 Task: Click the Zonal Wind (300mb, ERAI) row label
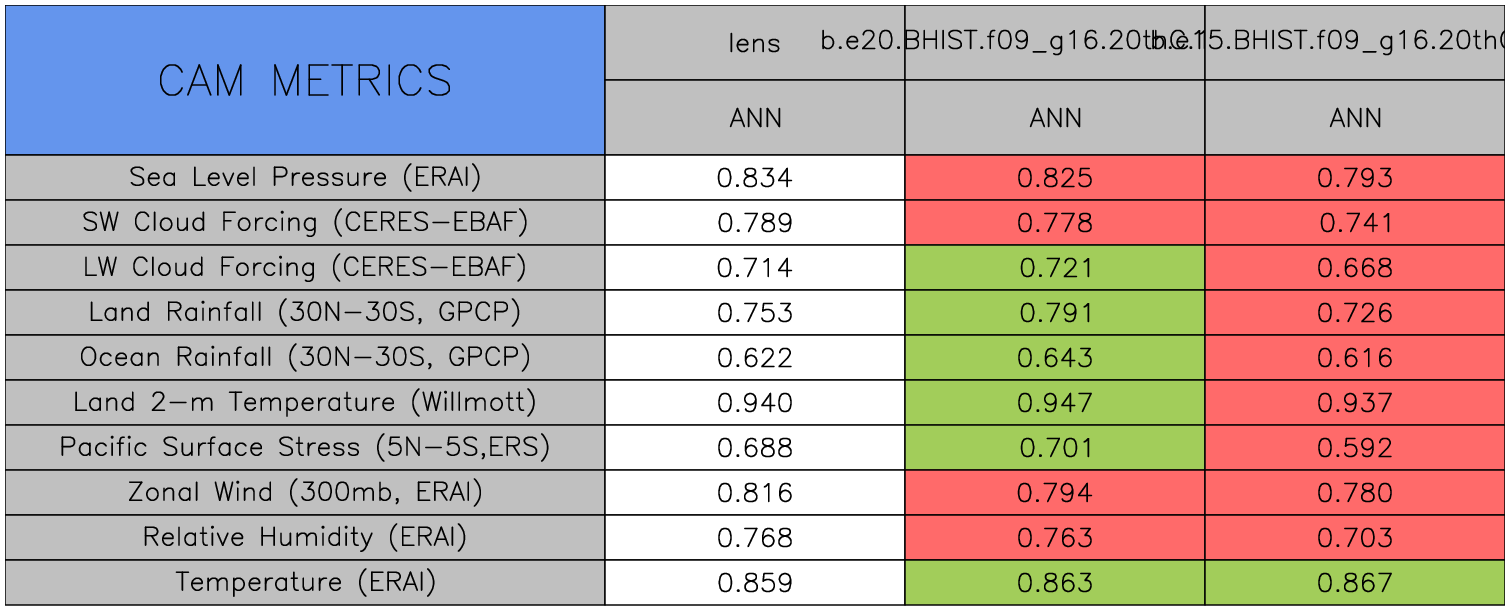pyautogui.click(x=305, y=492)
